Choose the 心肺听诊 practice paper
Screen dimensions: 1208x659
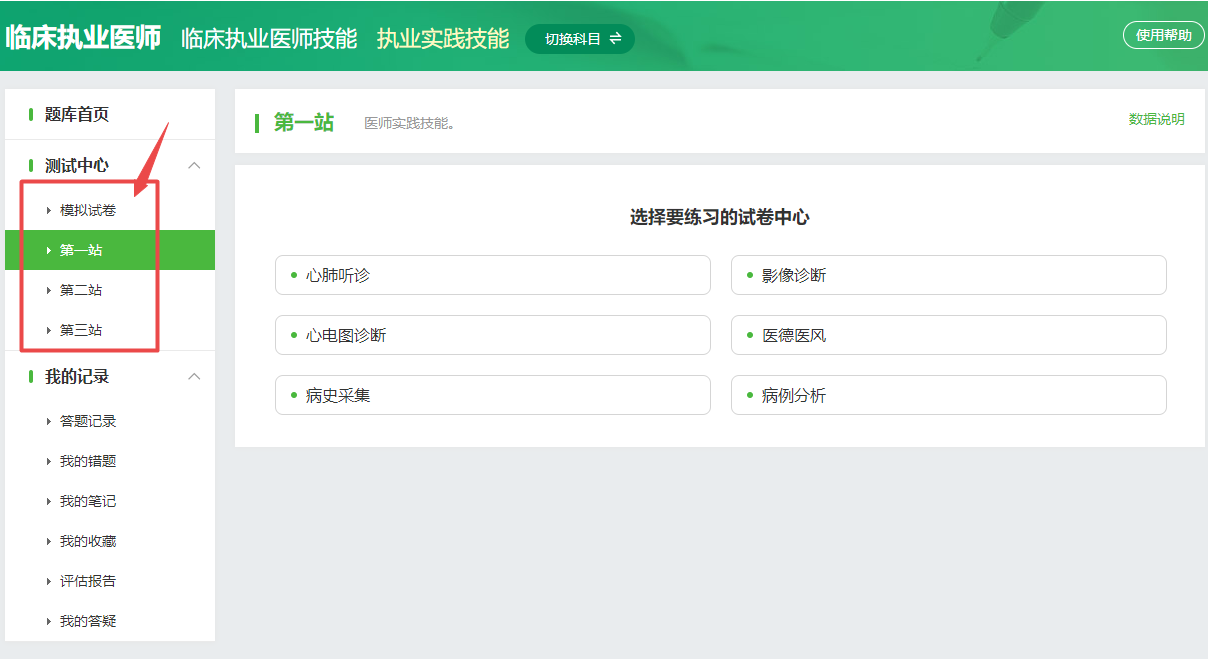492,275
